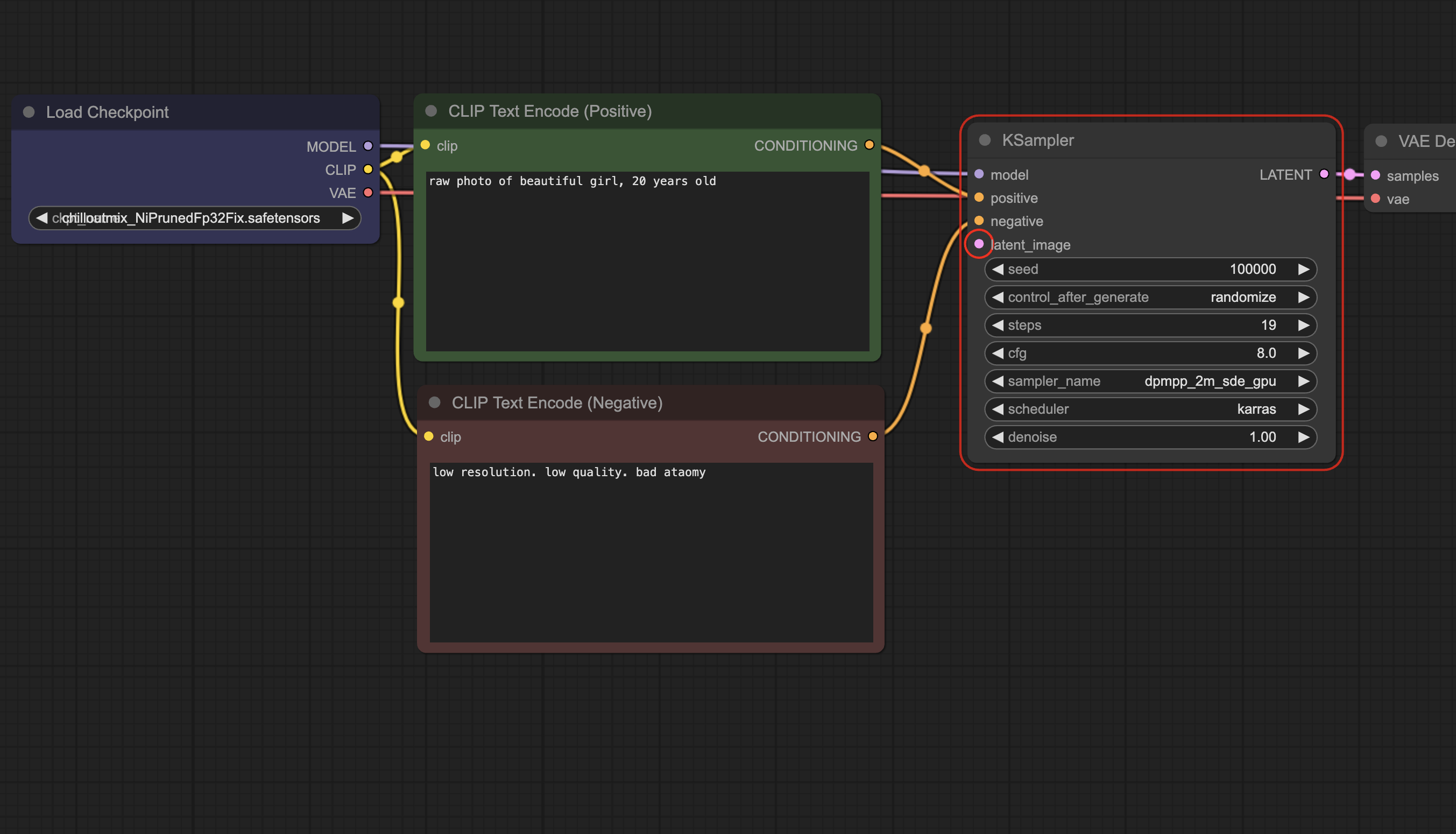
Task: Select next checkpoint with the right arrow
Action: pyautogui.click(x=347, y=218)
